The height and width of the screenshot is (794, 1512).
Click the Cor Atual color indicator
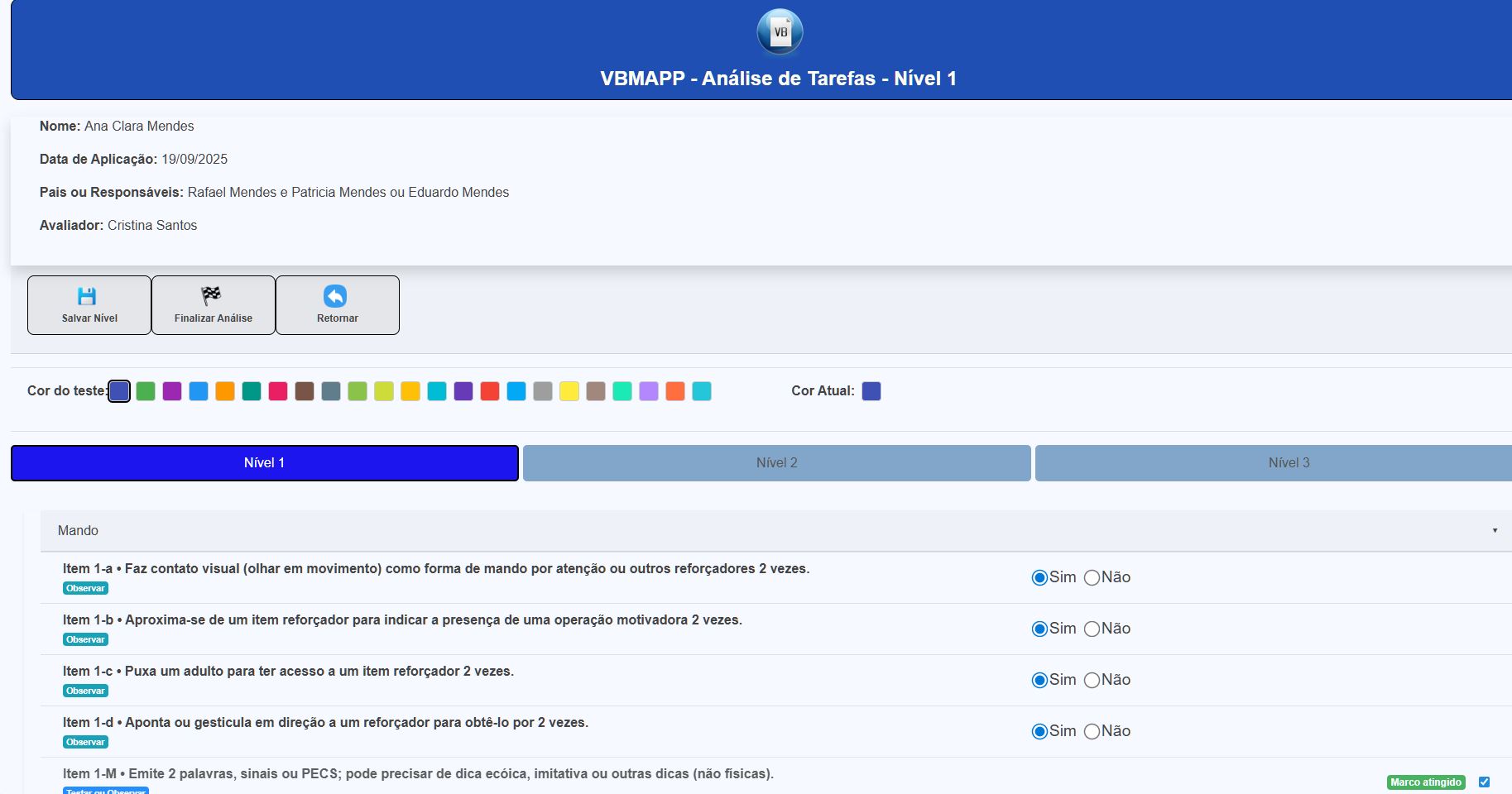(871, 391)
